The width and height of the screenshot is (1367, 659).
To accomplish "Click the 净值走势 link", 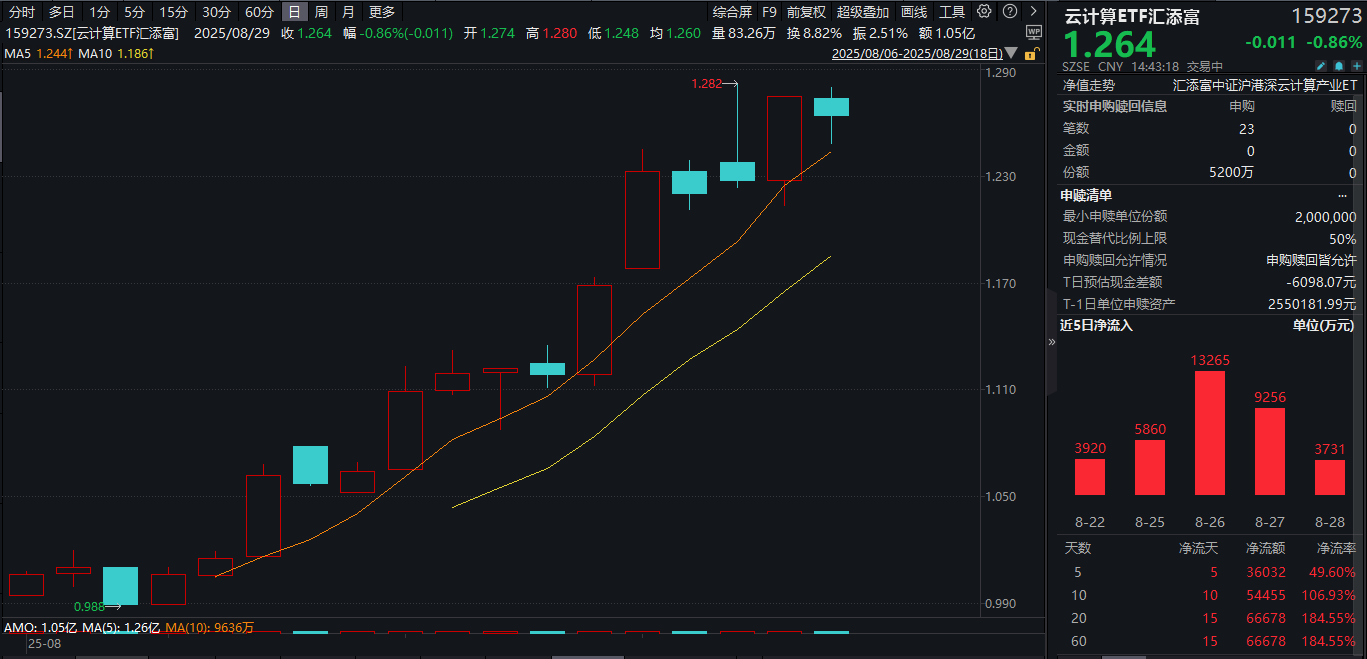I will pos(1088,86).
